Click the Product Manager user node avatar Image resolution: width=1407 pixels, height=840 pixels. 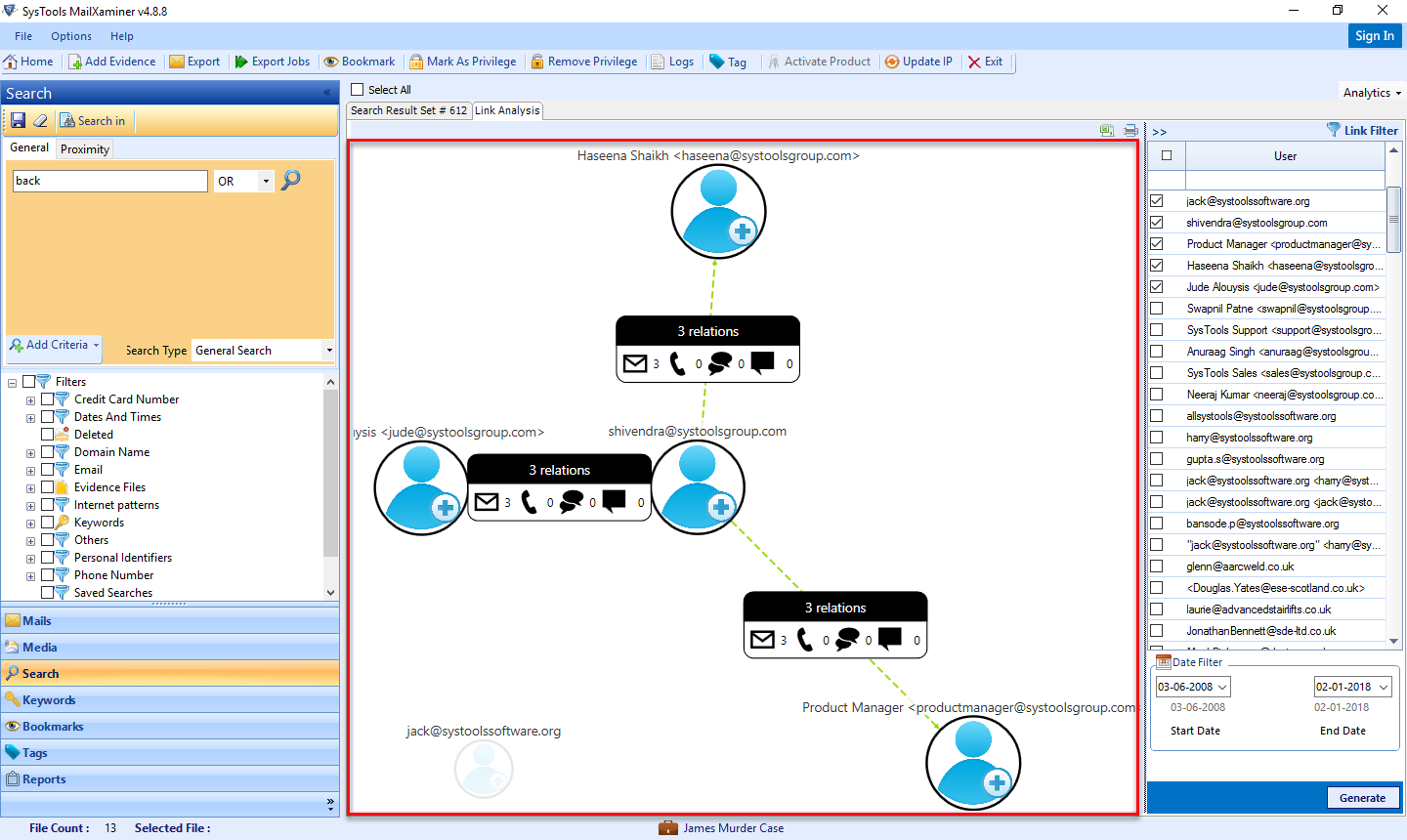click(x=973, y=764)
